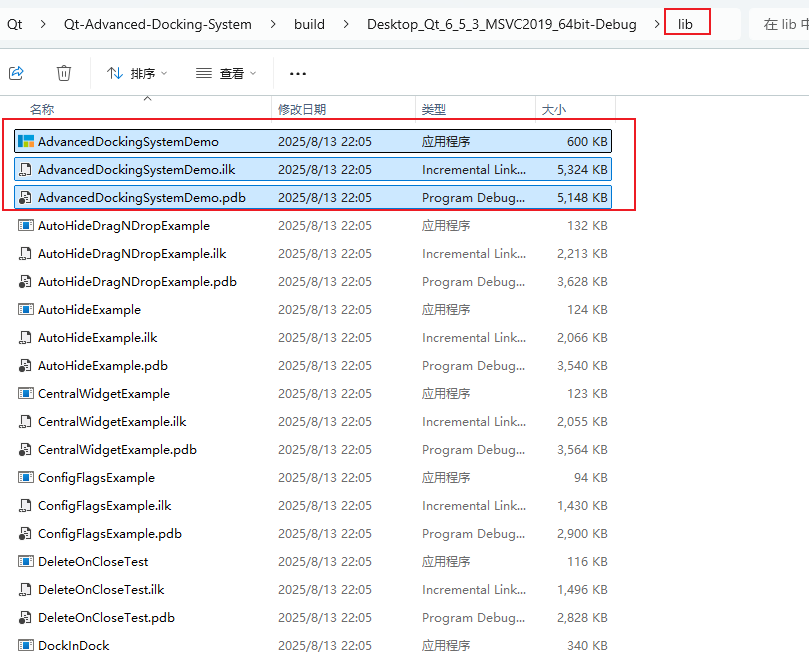Select DeleteOnCloseTest file name
Viewport: 809px width, 662px height.
[93, 562]
